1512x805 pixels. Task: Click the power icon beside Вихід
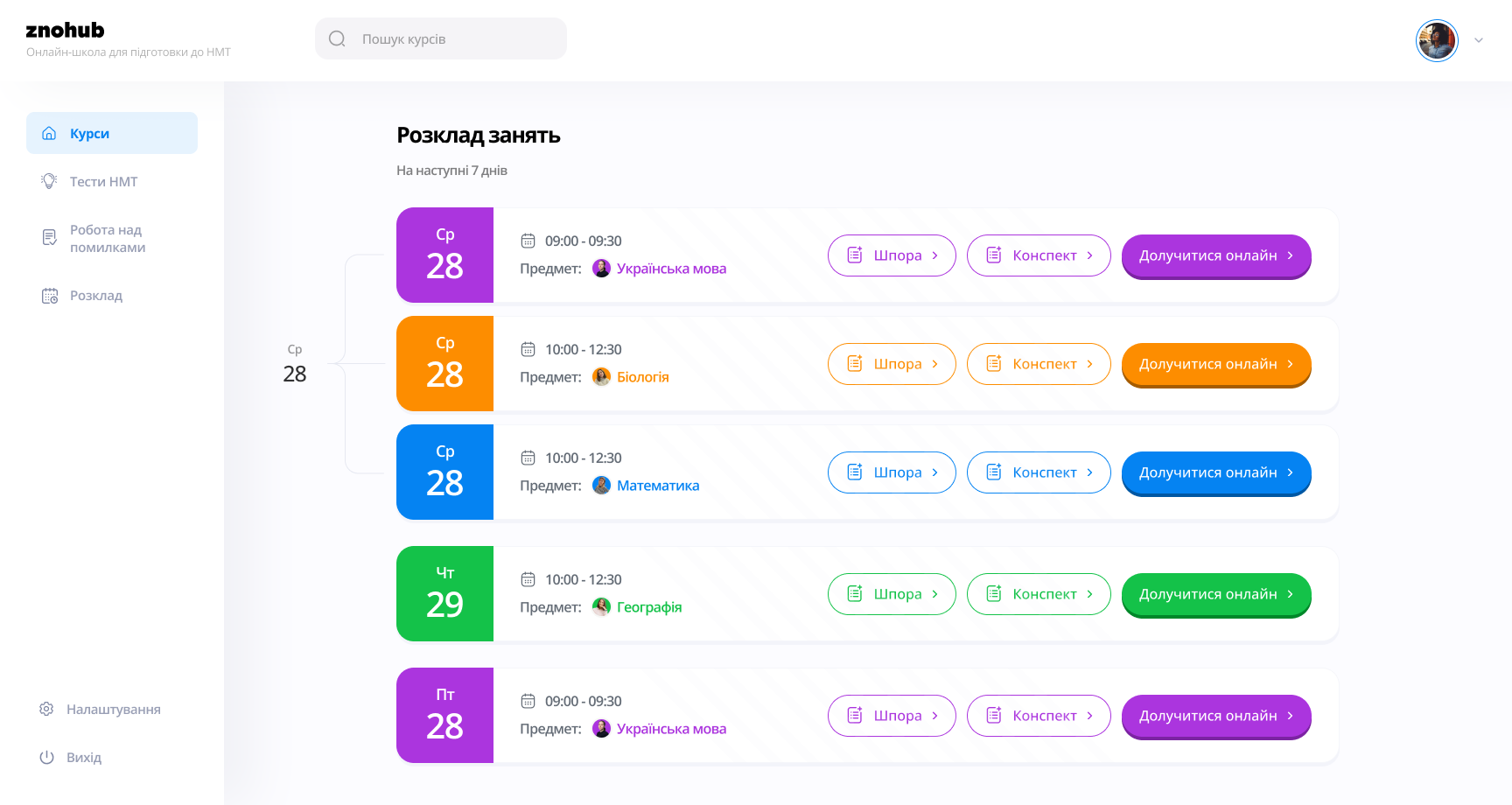point(46,757)
